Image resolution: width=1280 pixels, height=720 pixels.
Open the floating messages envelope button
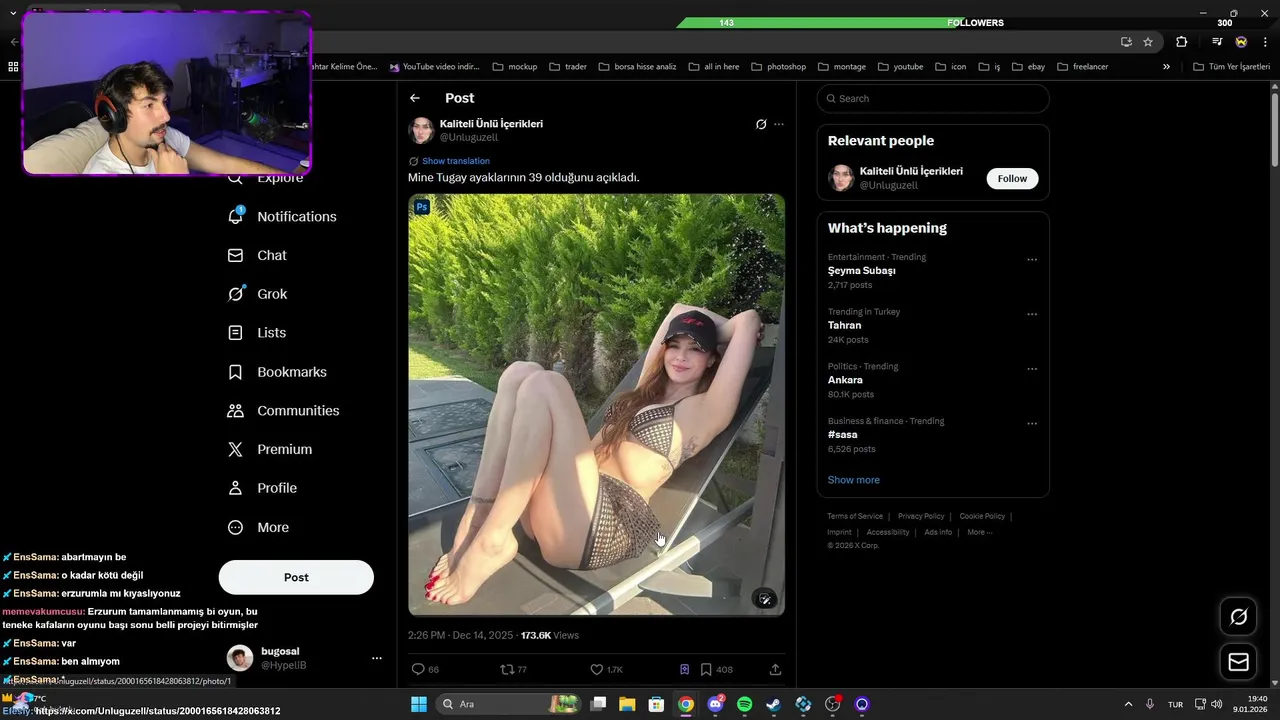[1238, 662]
